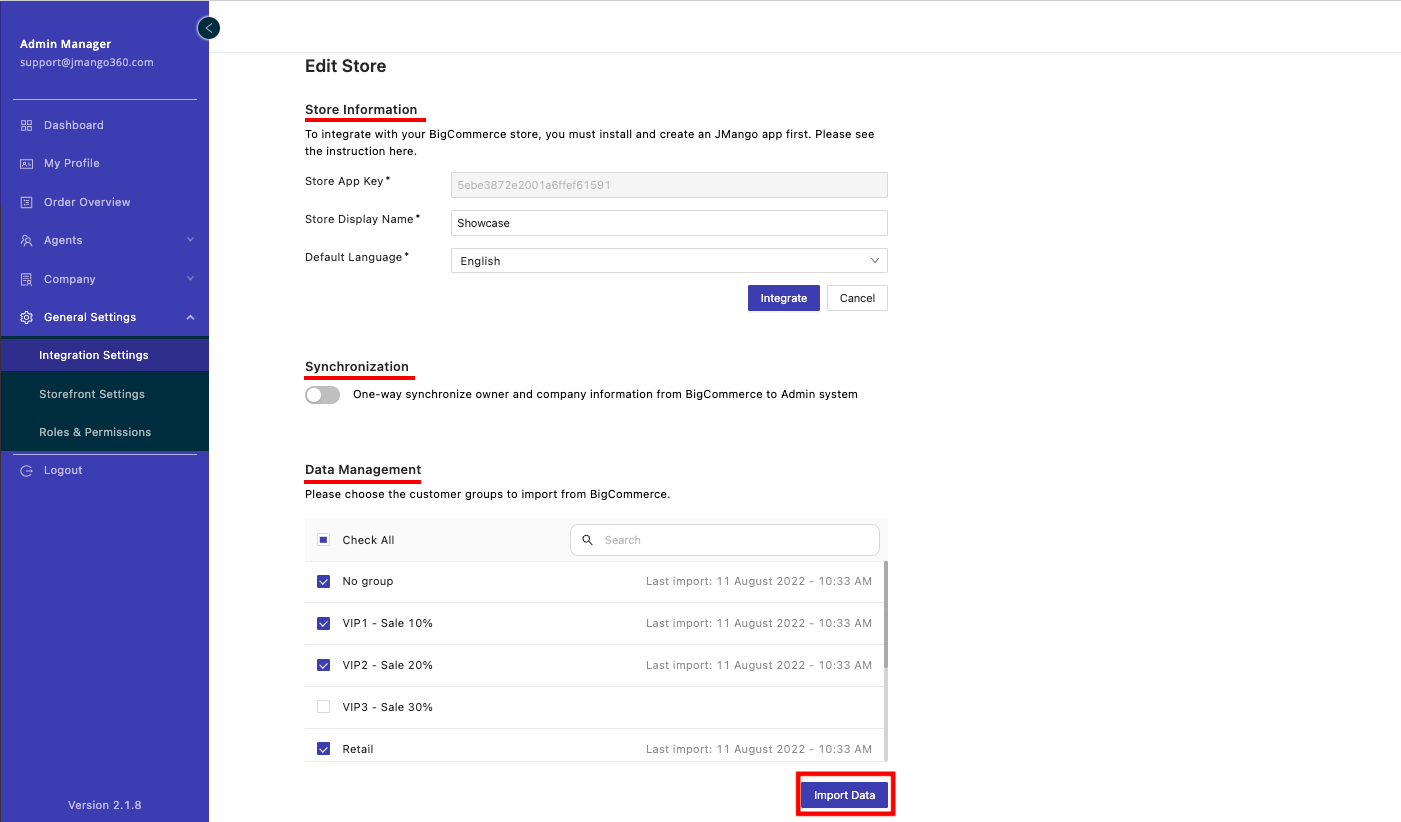Click the Company building icon
Image resolution: width=1401 pixels, height=822 pixels.
click(x=27, y=279)
